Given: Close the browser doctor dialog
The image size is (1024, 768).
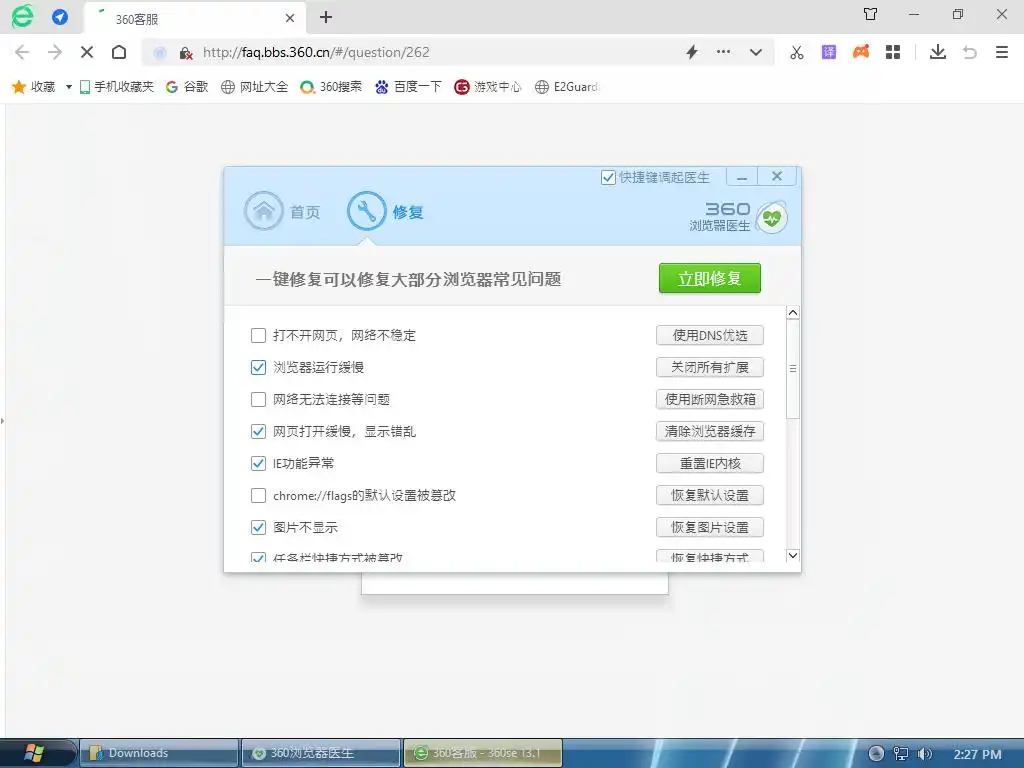Looking at the screenshot, I should coord(777,176).
